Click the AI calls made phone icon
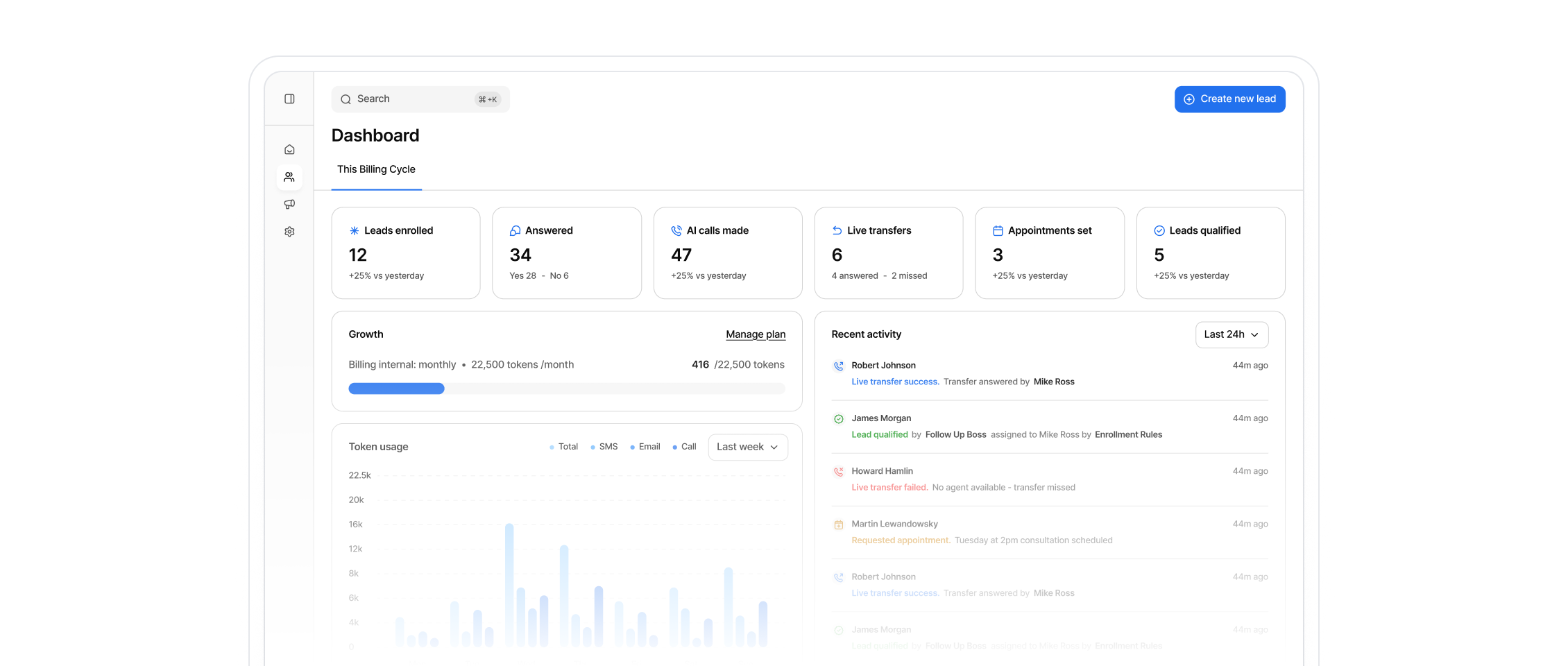1568x666 pixels. click(676, 230)
